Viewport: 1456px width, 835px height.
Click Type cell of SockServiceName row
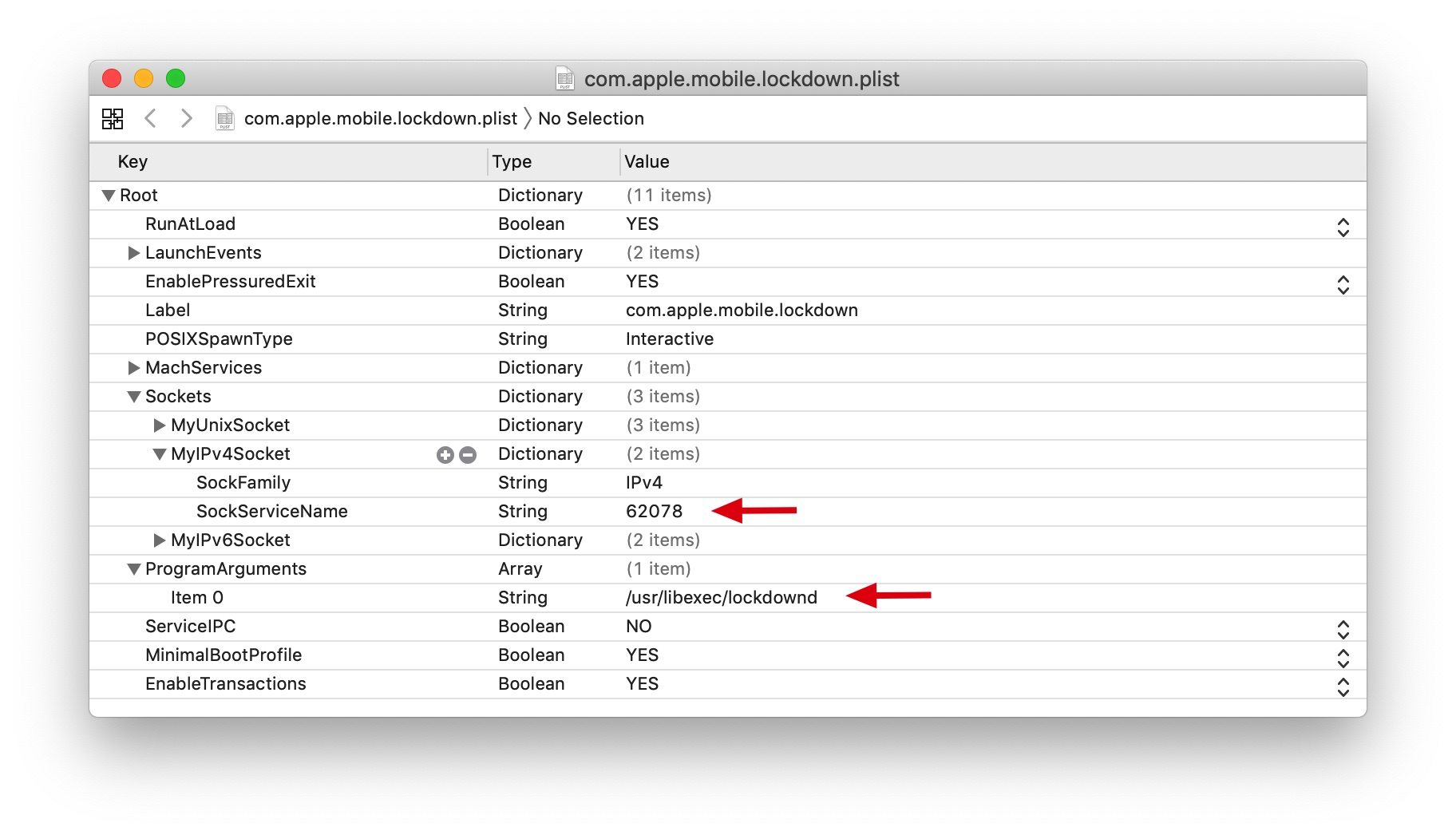click(x=523, y=512)
